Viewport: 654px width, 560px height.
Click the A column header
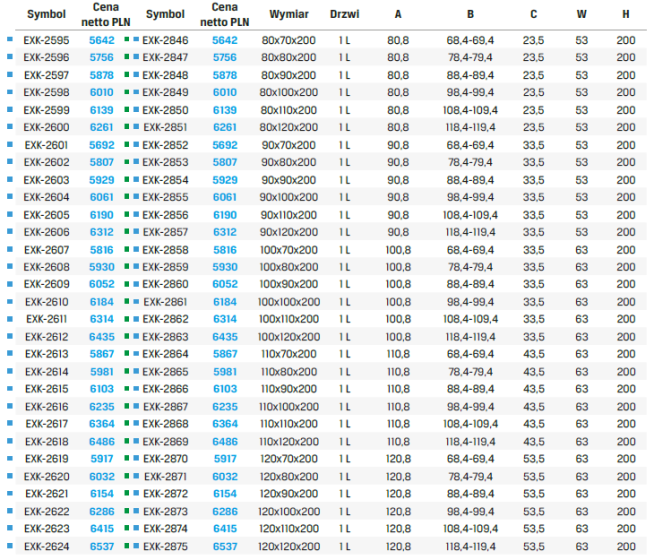click(x=398, y=15)
